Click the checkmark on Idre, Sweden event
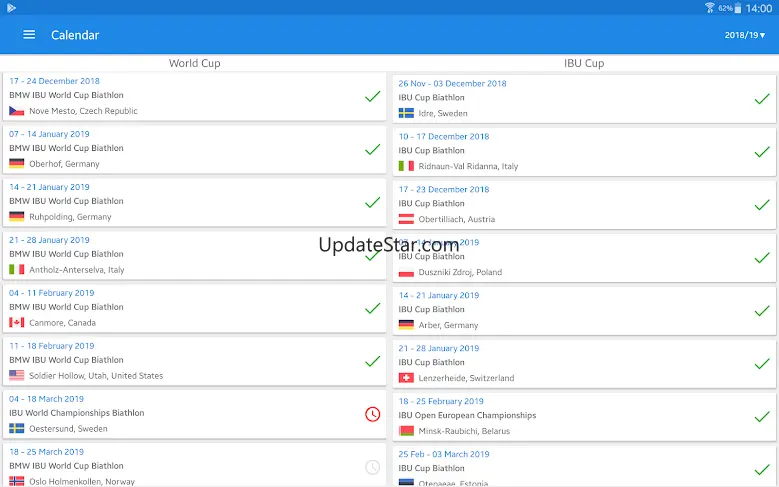This screenshot has height=487, width=779. (762, 99)
